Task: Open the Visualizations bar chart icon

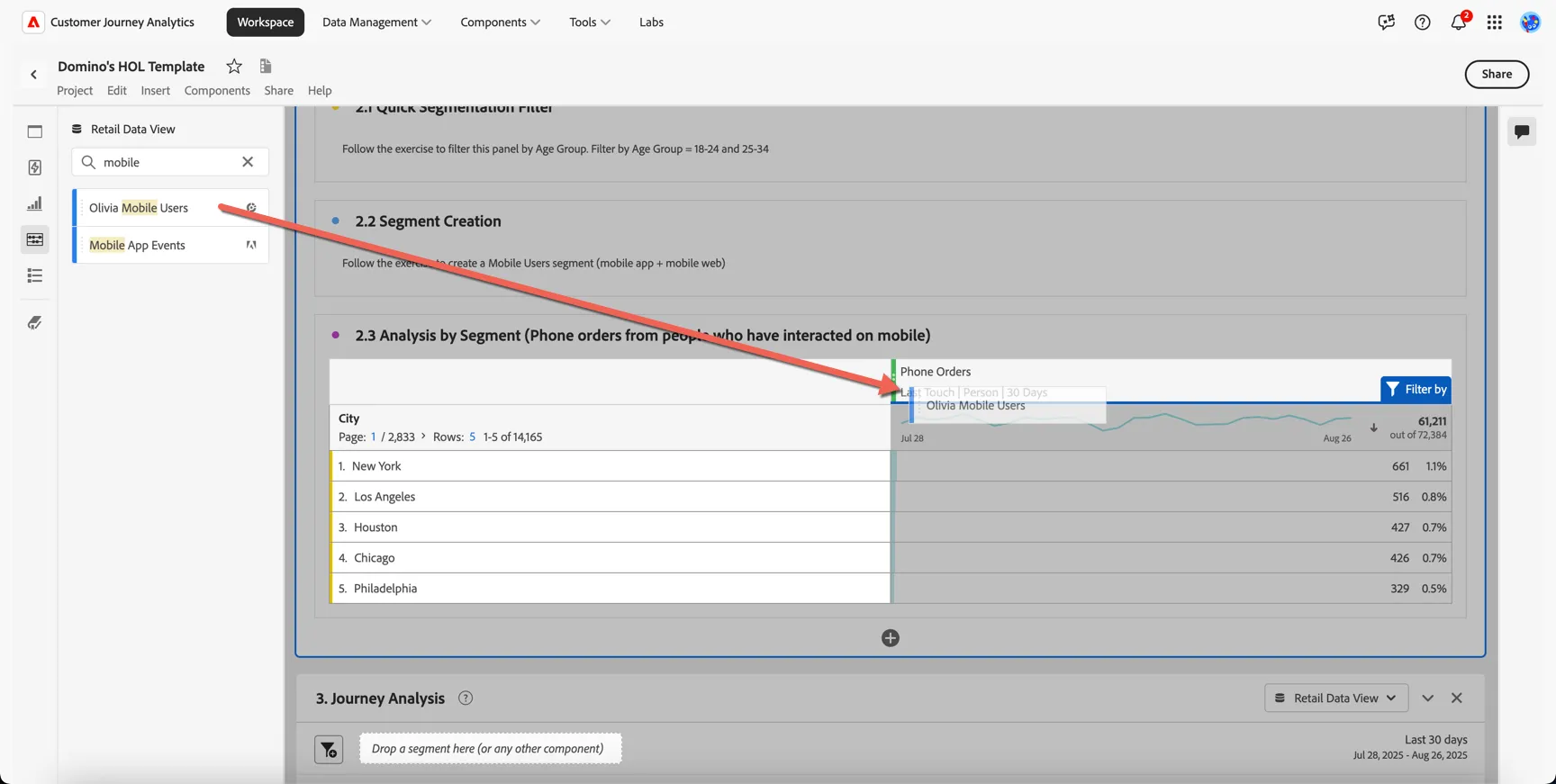Action: 35,203
